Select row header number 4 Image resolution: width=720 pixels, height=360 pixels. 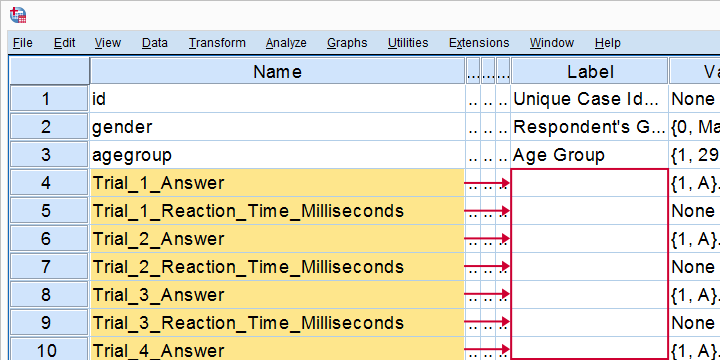point(49,183)
